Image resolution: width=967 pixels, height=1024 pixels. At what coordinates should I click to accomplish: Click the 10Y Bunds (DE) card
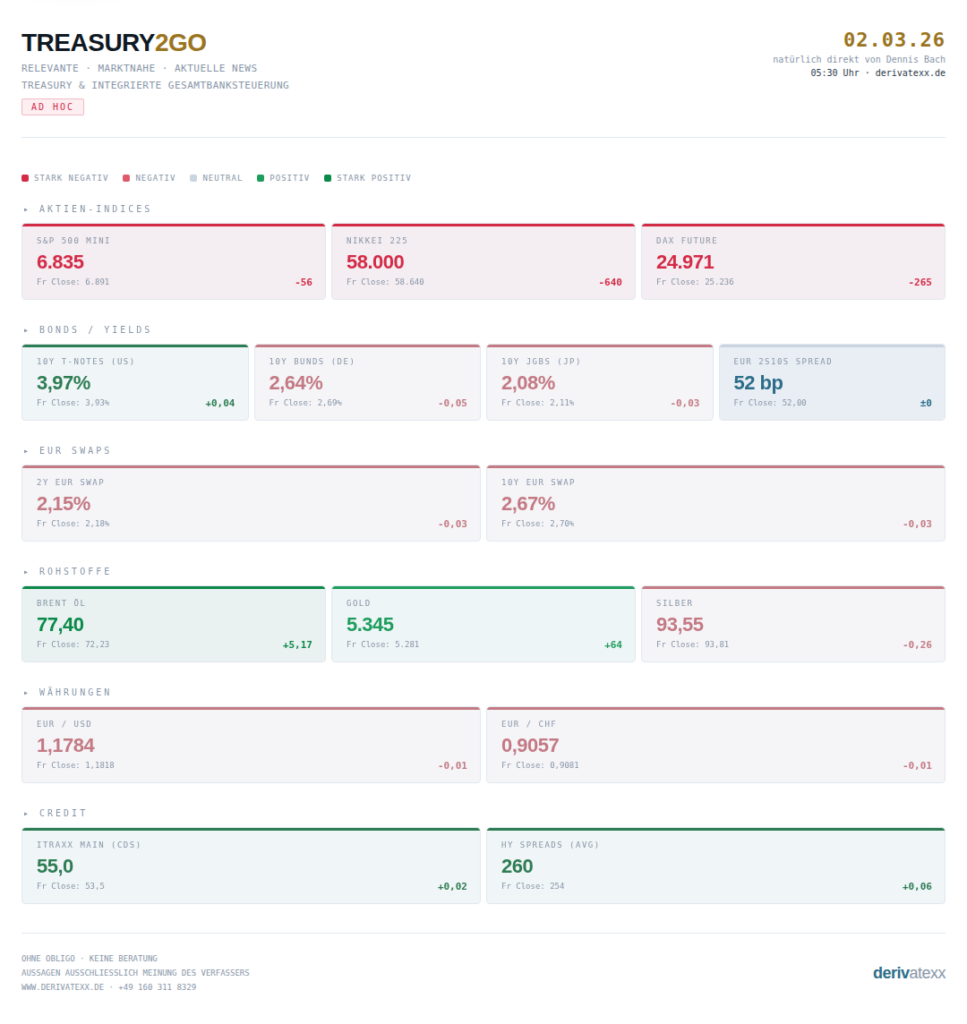pos(367,383)
